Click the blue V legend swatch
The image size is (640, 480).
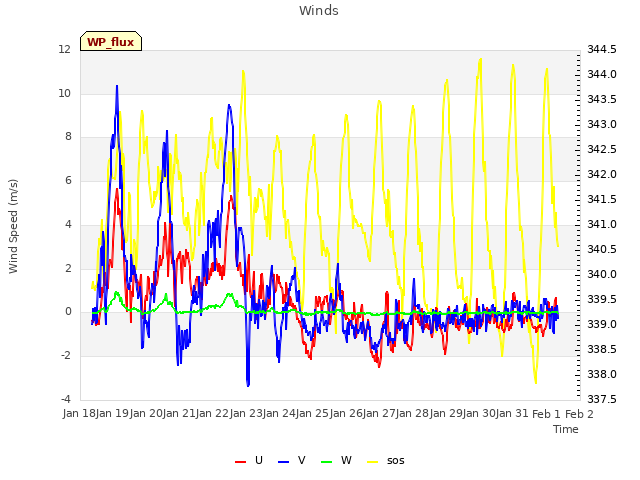(283, 462)
